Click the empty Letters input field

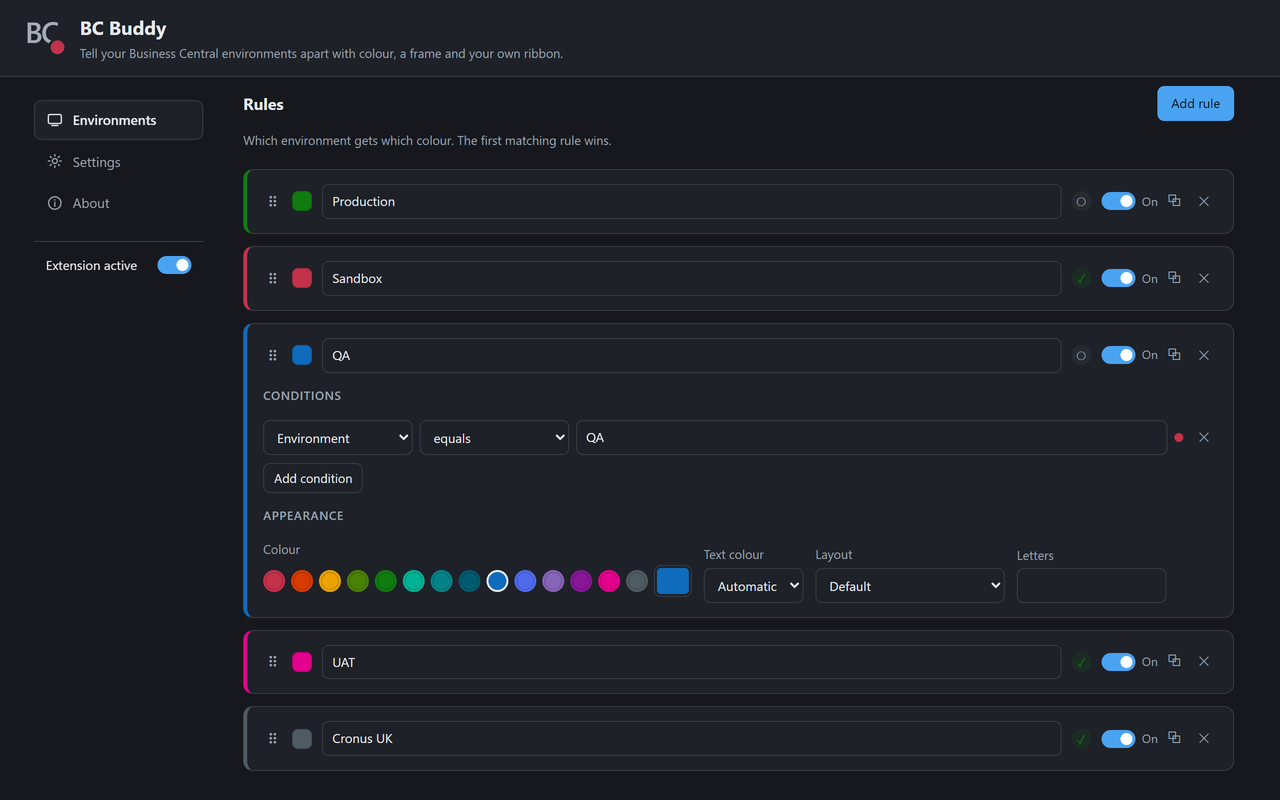(1091, 586)
